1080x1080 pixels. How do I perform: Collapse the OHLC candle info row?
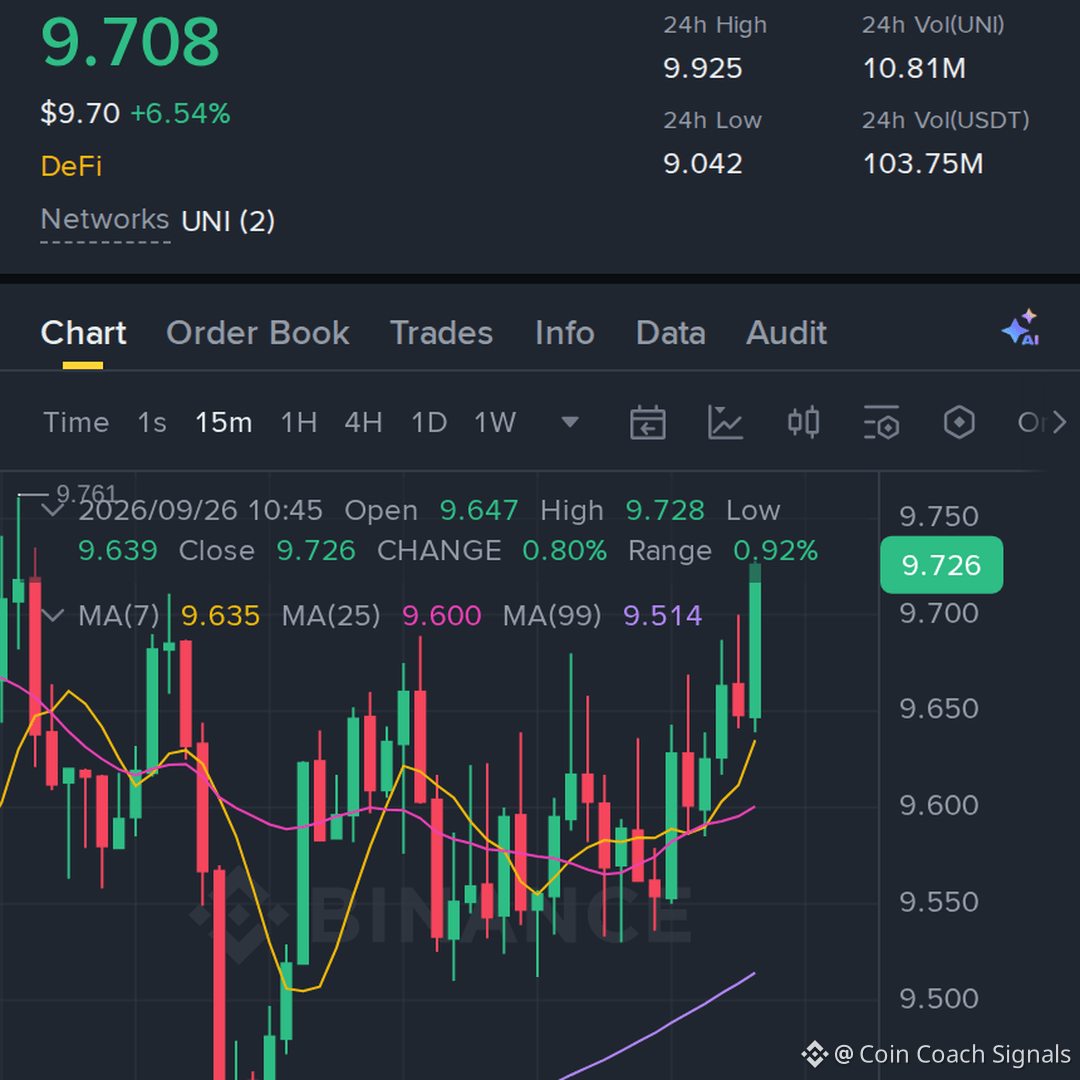coord(53,510)
